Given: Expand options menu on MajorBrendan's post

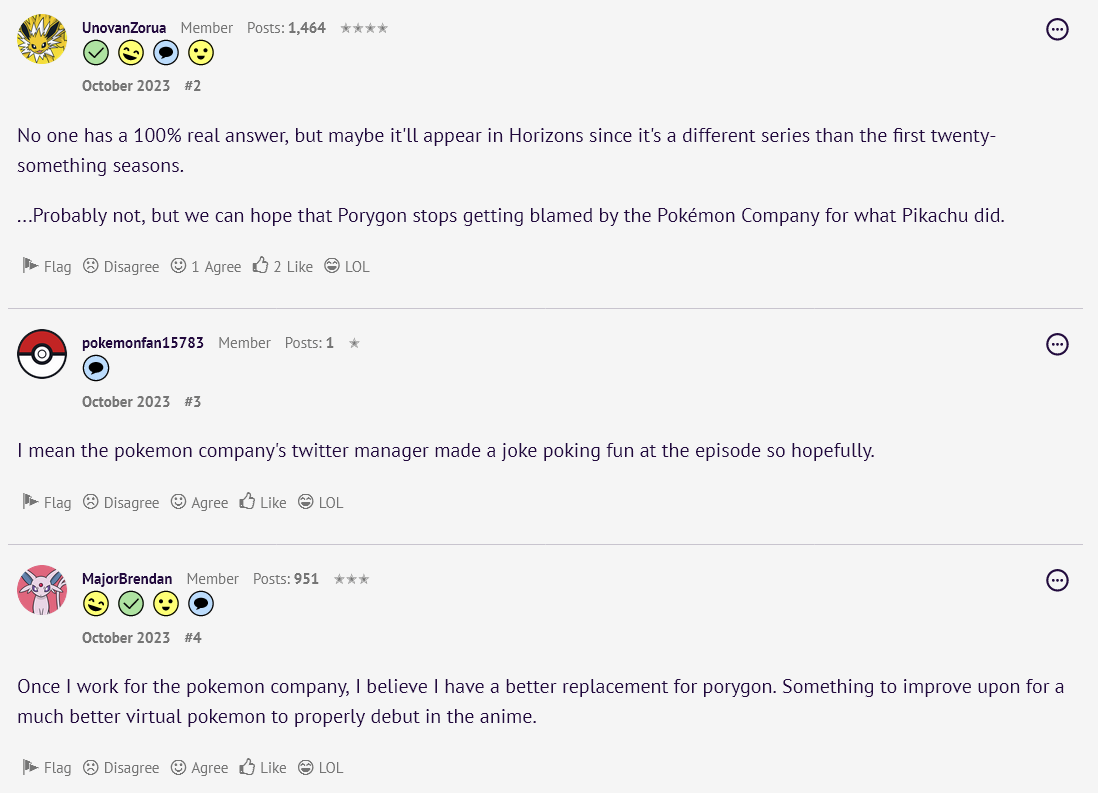Looking at the screenshot, I should (x=1057, y=580).
